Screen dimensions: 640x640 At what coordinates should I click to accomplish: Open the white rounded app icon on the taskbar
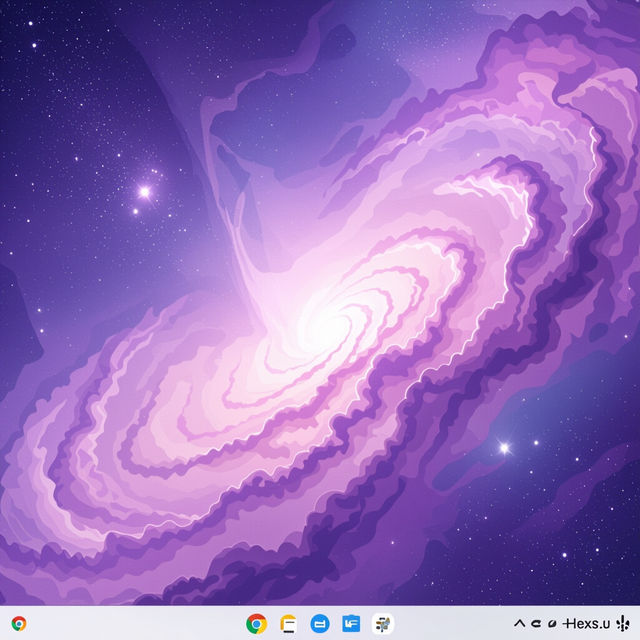click(x=382, y=624)
